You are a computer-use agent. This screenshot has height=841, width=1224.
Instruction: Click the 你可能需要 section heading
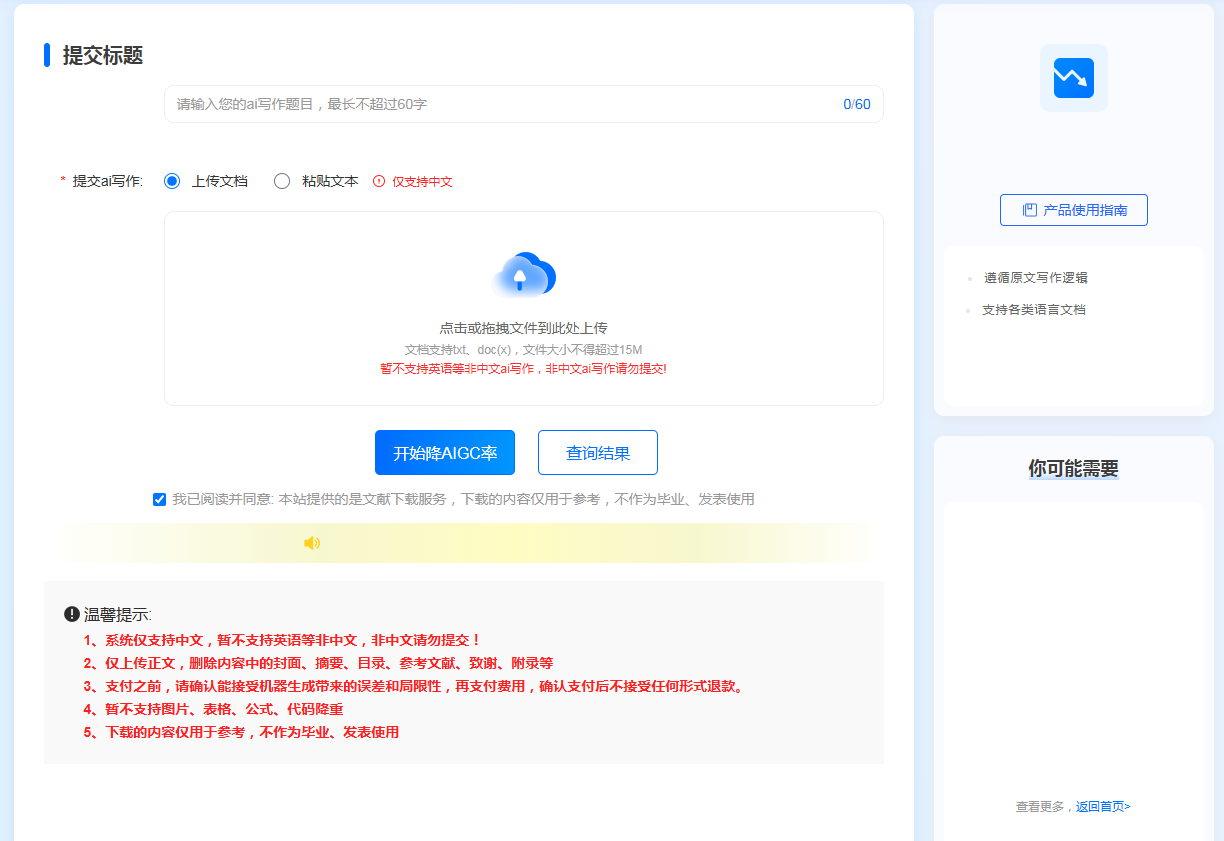[1073, 469]
